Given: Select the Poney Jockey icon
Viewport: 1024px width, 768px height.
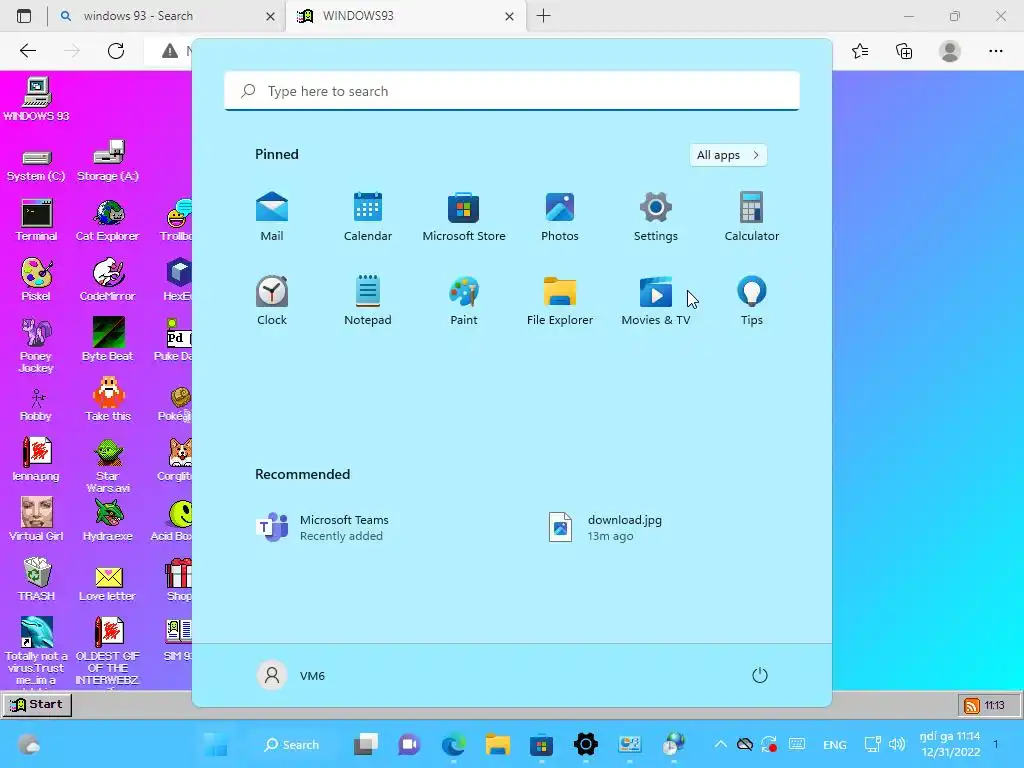Looking at the screenshot, I should [36, 346].
